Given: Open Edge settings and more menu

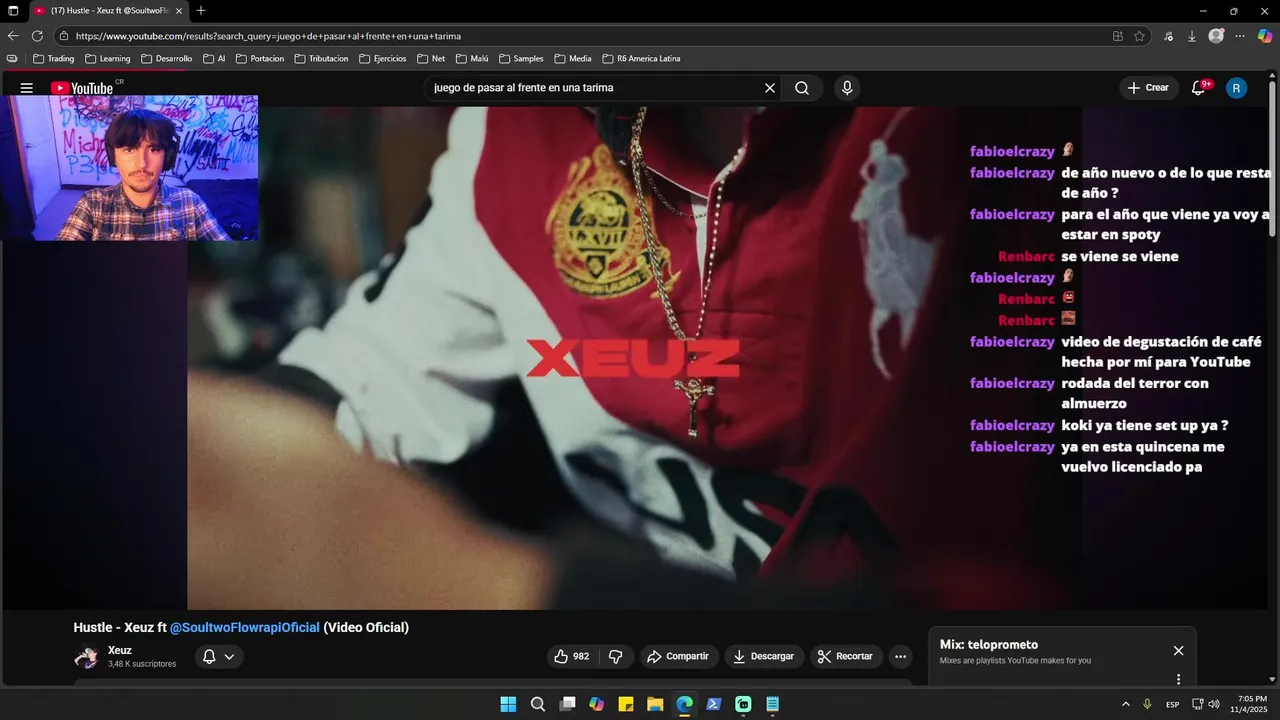Looking at the screenshot, I should [x=1240, y=36].
